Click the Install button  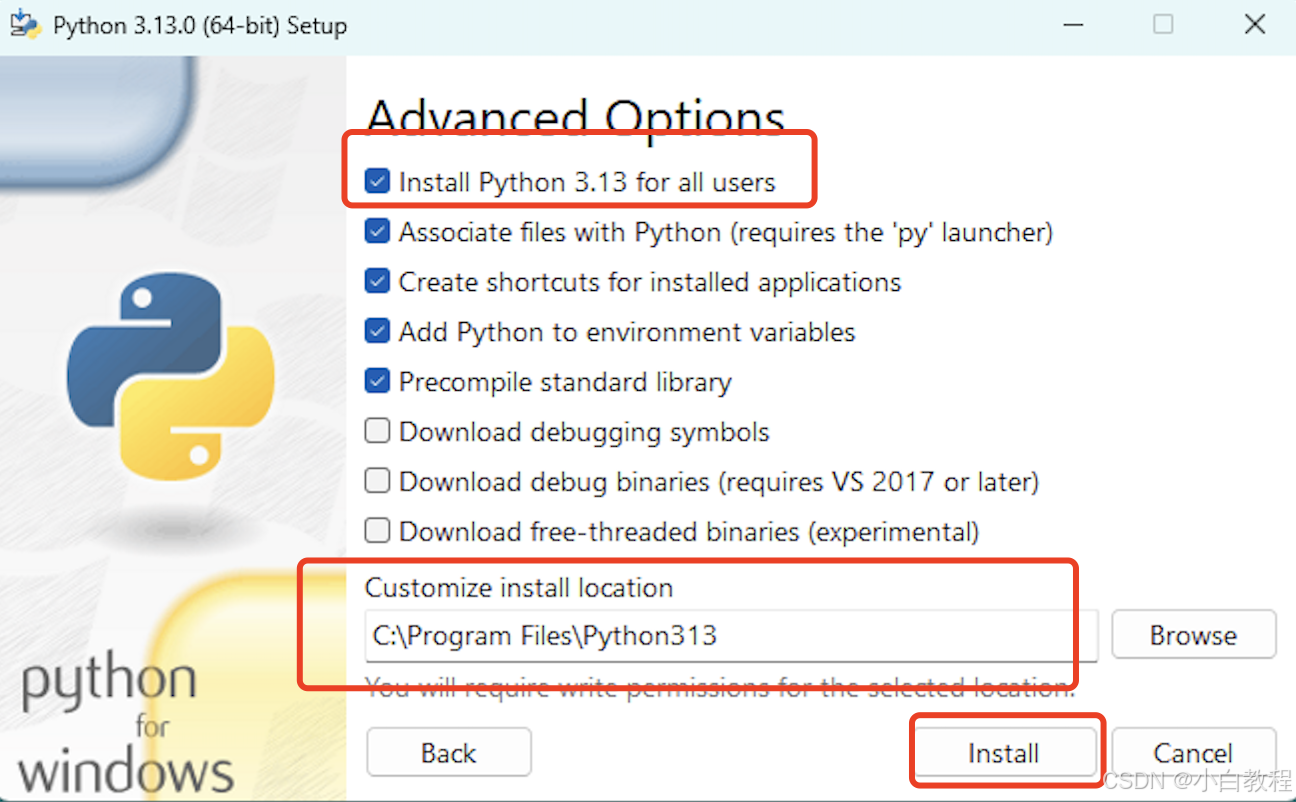click(x=1003, y=752)
